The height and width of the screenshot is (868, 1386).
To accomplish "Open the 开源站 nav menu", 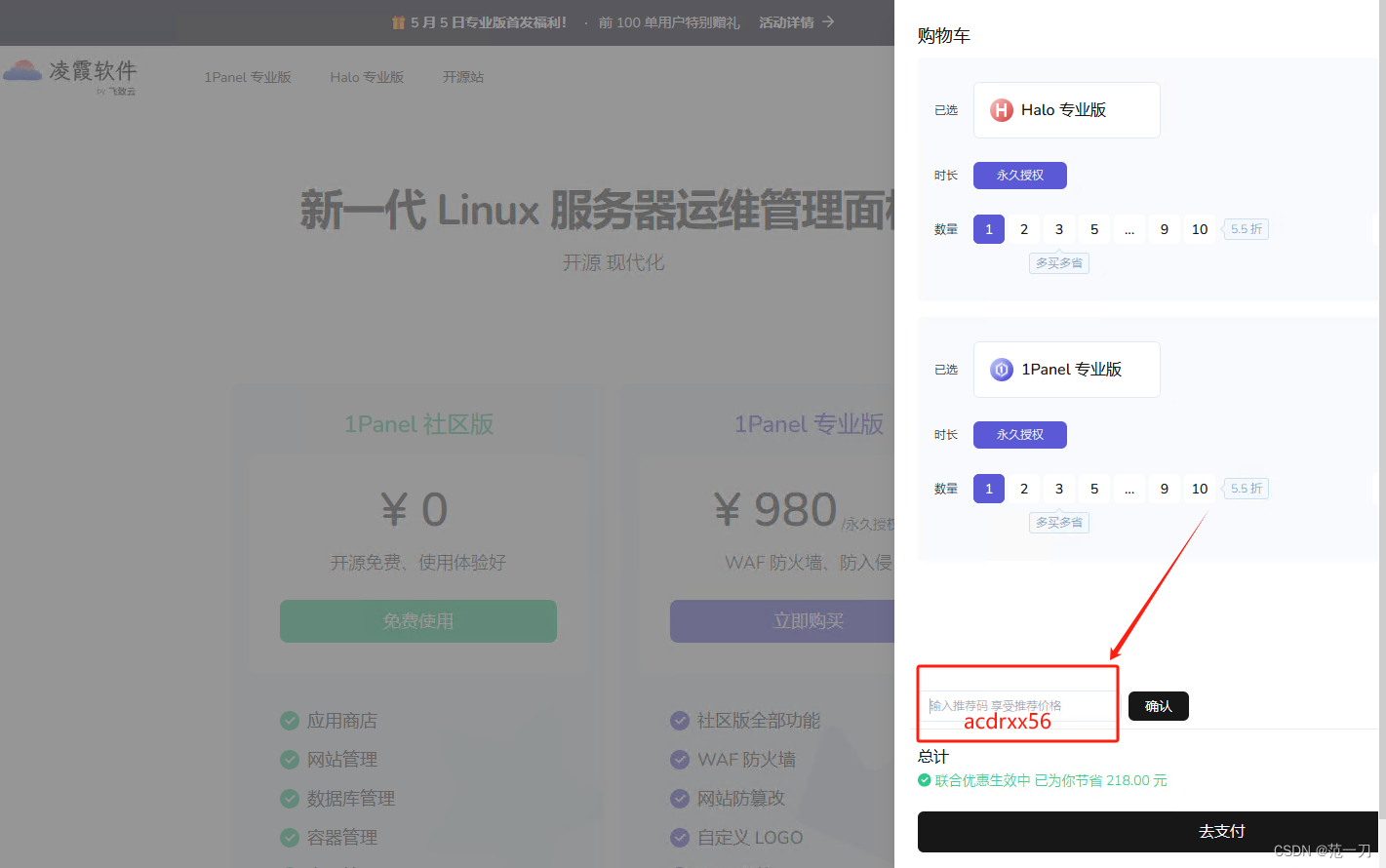I will pos(463,77).
